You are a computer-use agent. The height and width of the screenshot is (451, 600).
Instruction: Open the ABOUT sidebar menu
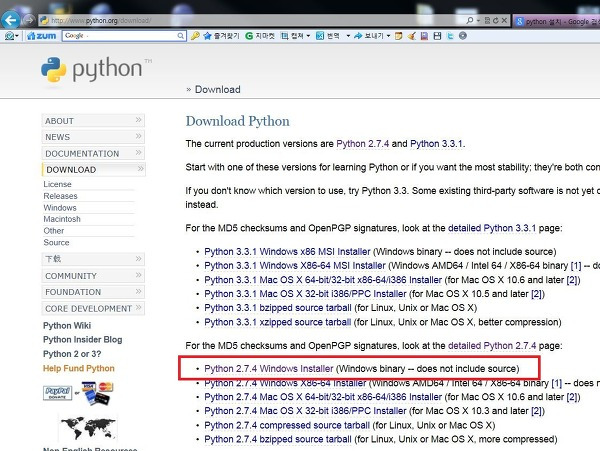pyautogui.click(x=93, y=121)
